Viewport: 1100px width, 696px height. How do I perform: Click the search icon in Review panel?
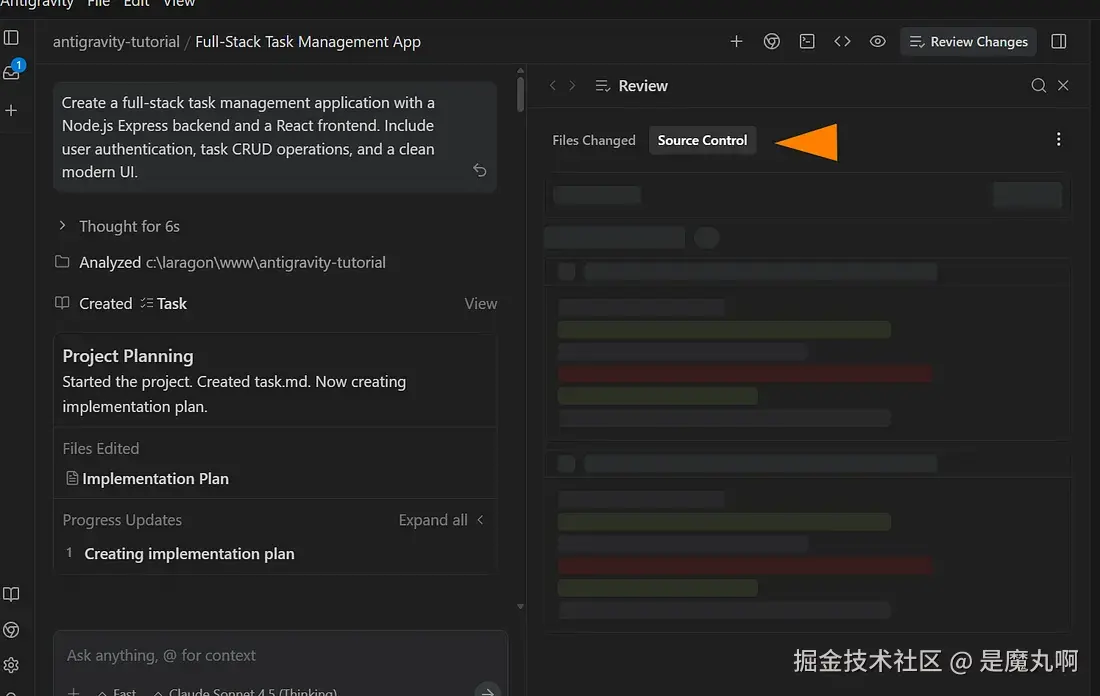1039,86
